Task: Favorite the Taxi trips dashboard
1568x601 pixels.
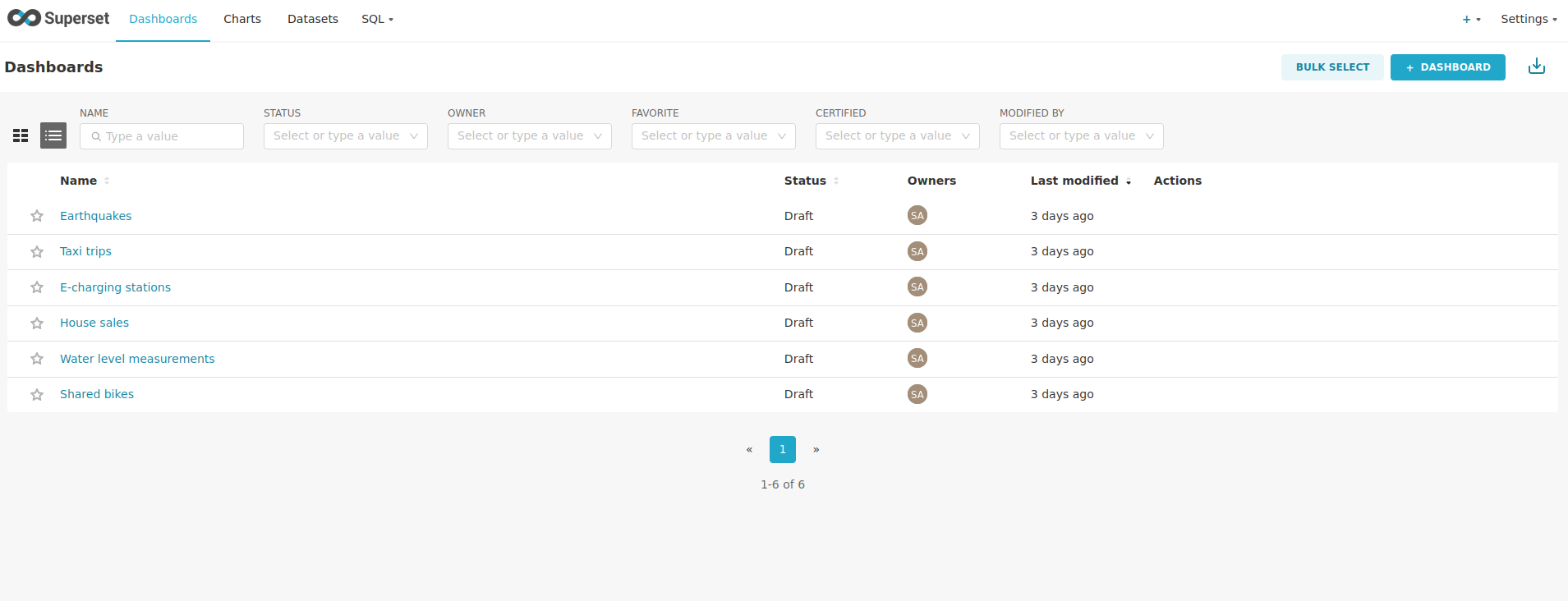Action: [x=37, y=252]
